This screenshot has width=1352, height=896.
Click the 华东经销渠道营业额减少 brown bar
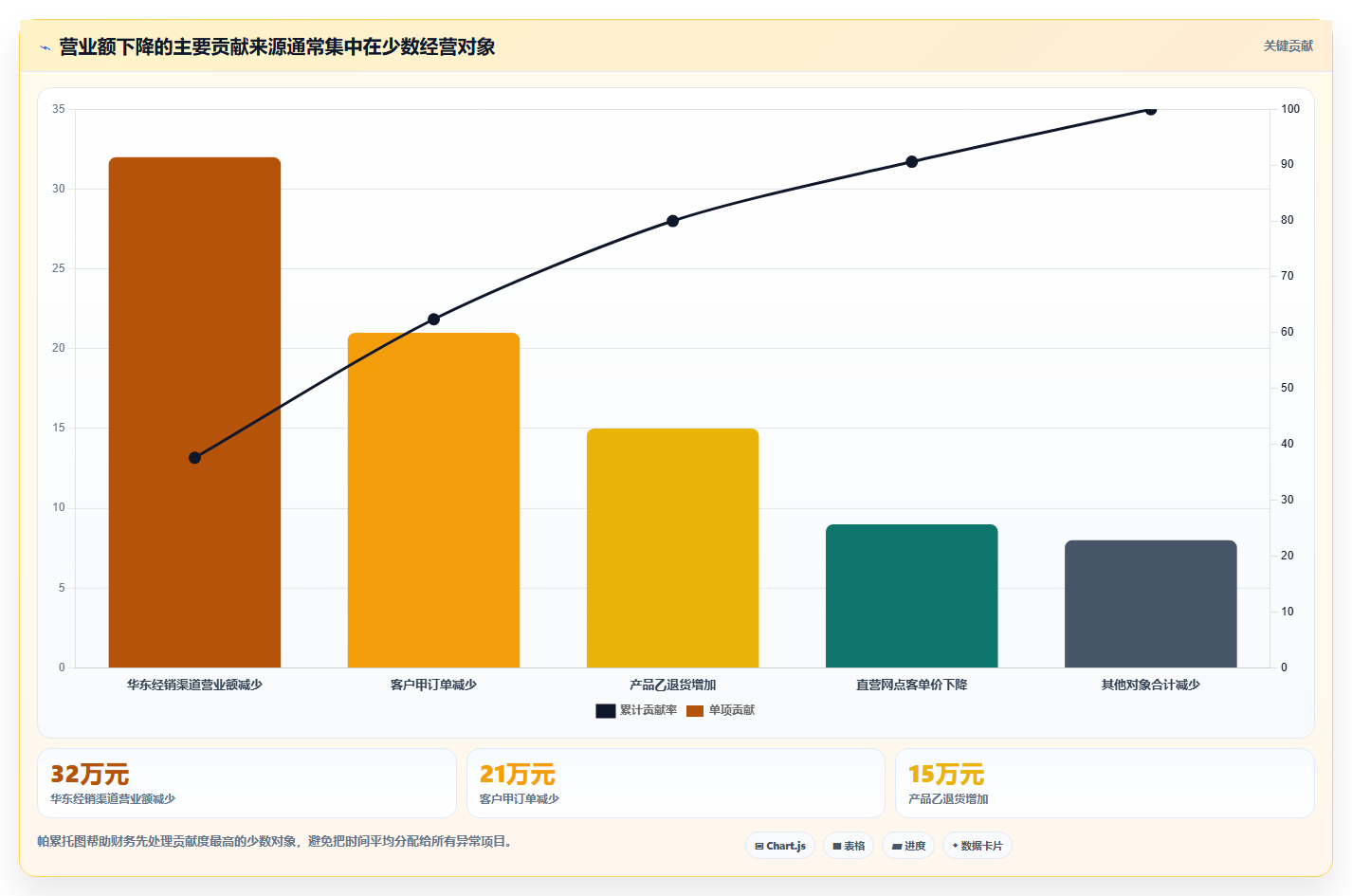pos(194,412)
